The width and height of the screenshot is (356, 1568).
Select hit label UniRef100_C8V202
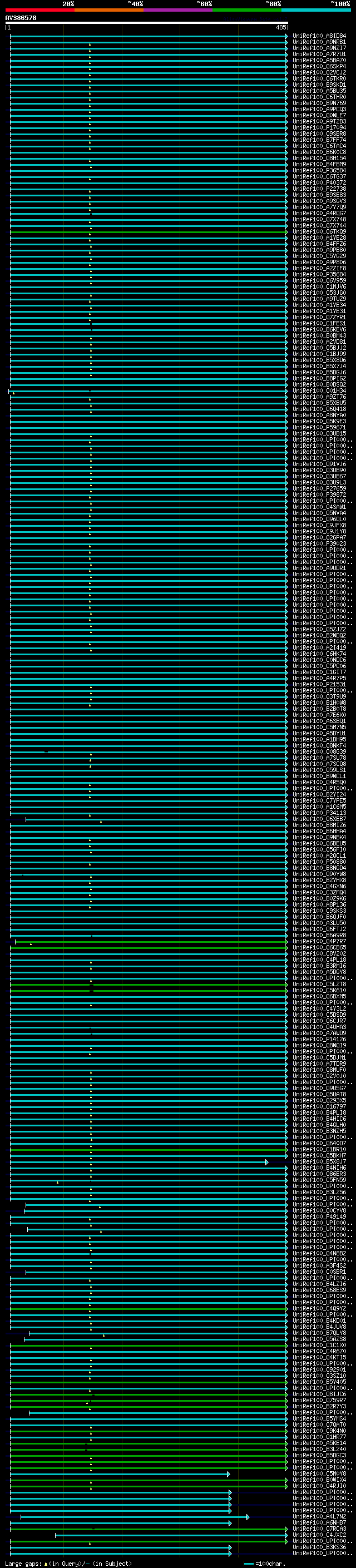pos(319,953)
